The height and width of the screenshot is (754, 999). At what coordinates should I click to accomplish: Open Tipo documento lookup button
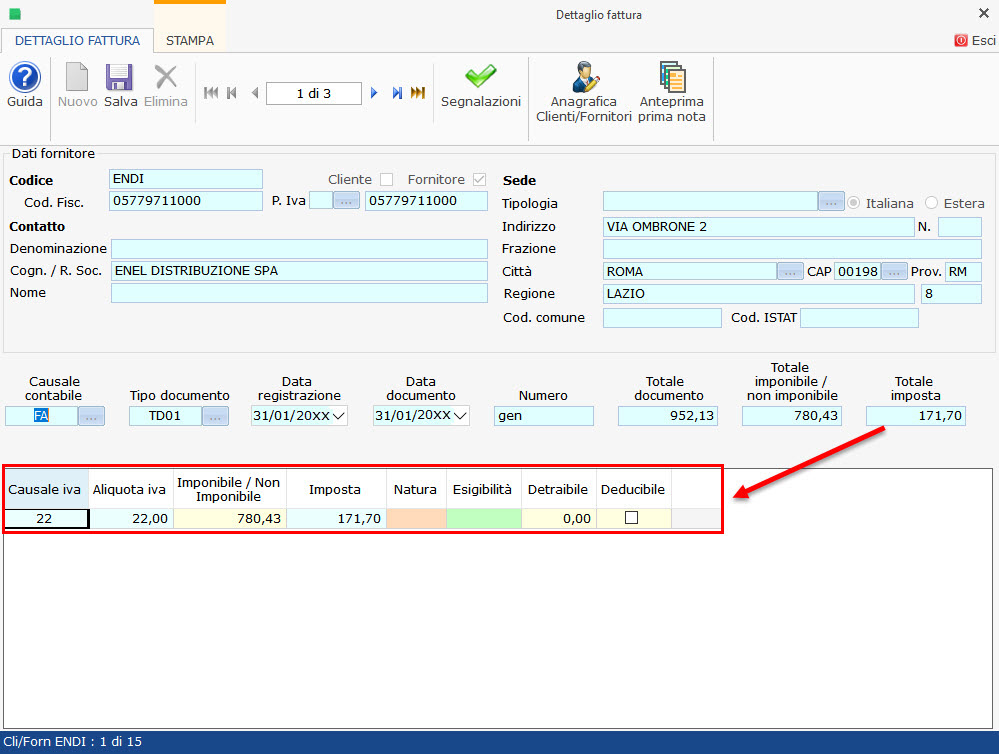(215, 416)
